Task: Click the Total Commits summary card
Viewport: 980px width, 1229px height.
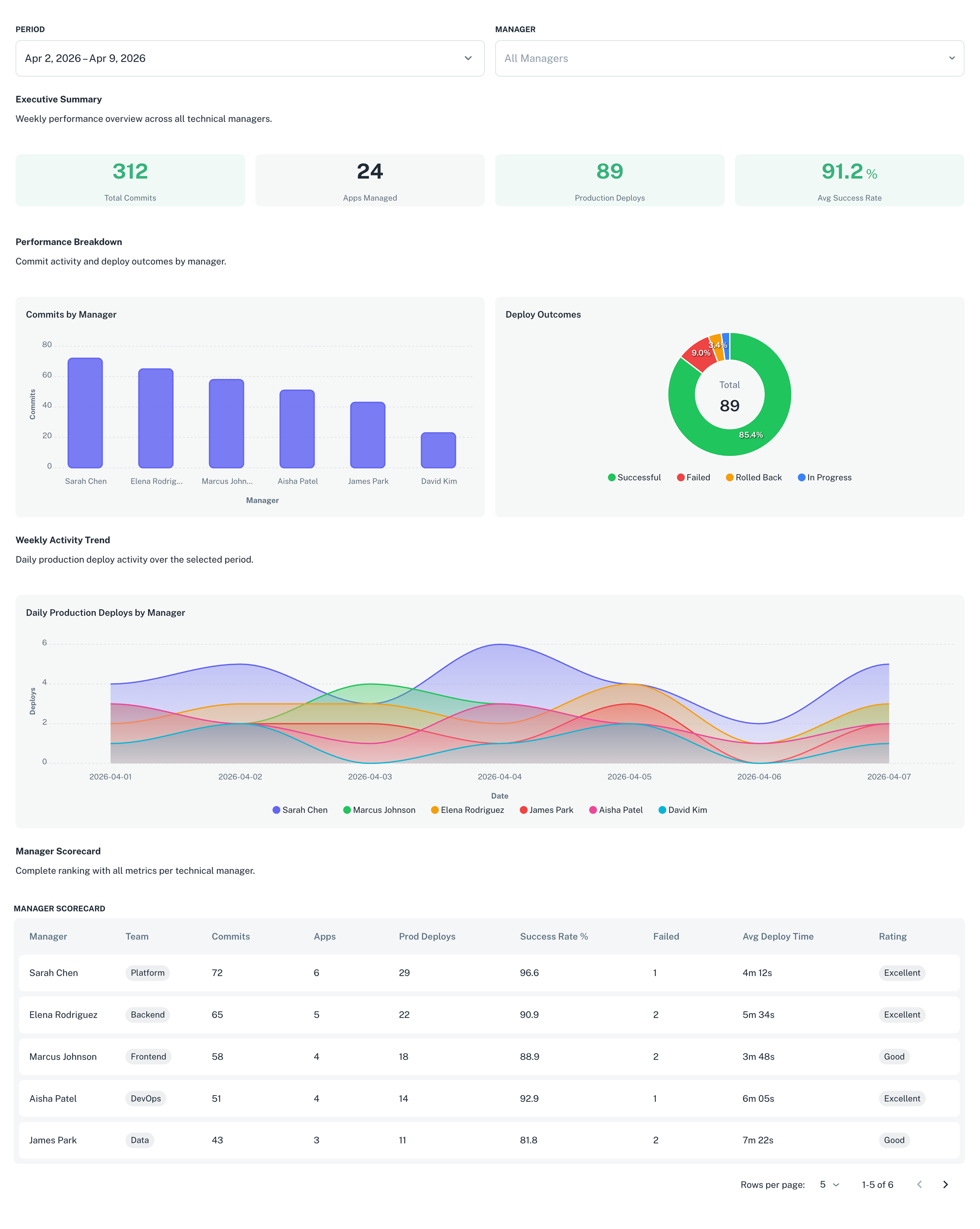Action: point(130,180)
